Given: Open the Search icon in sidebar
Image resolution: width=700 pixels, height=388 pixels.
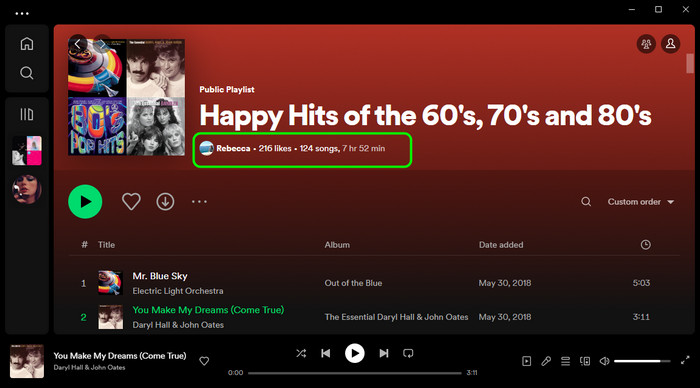Looking at the screenshot, I should [27, 73].
